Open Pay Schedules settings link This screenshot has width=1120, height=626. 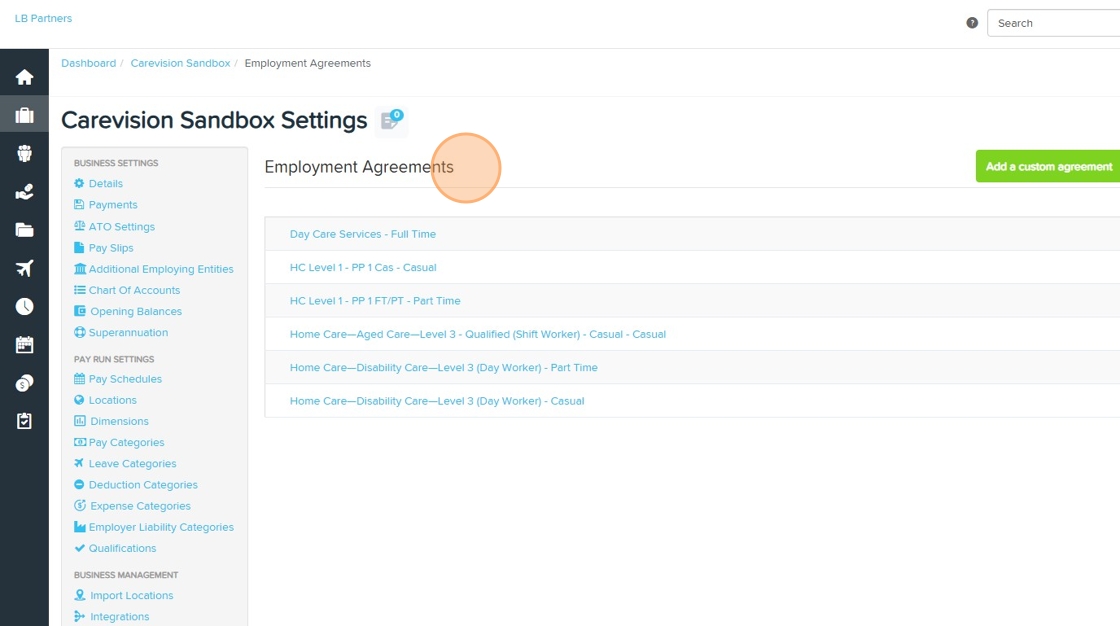(x=125, y=379)
